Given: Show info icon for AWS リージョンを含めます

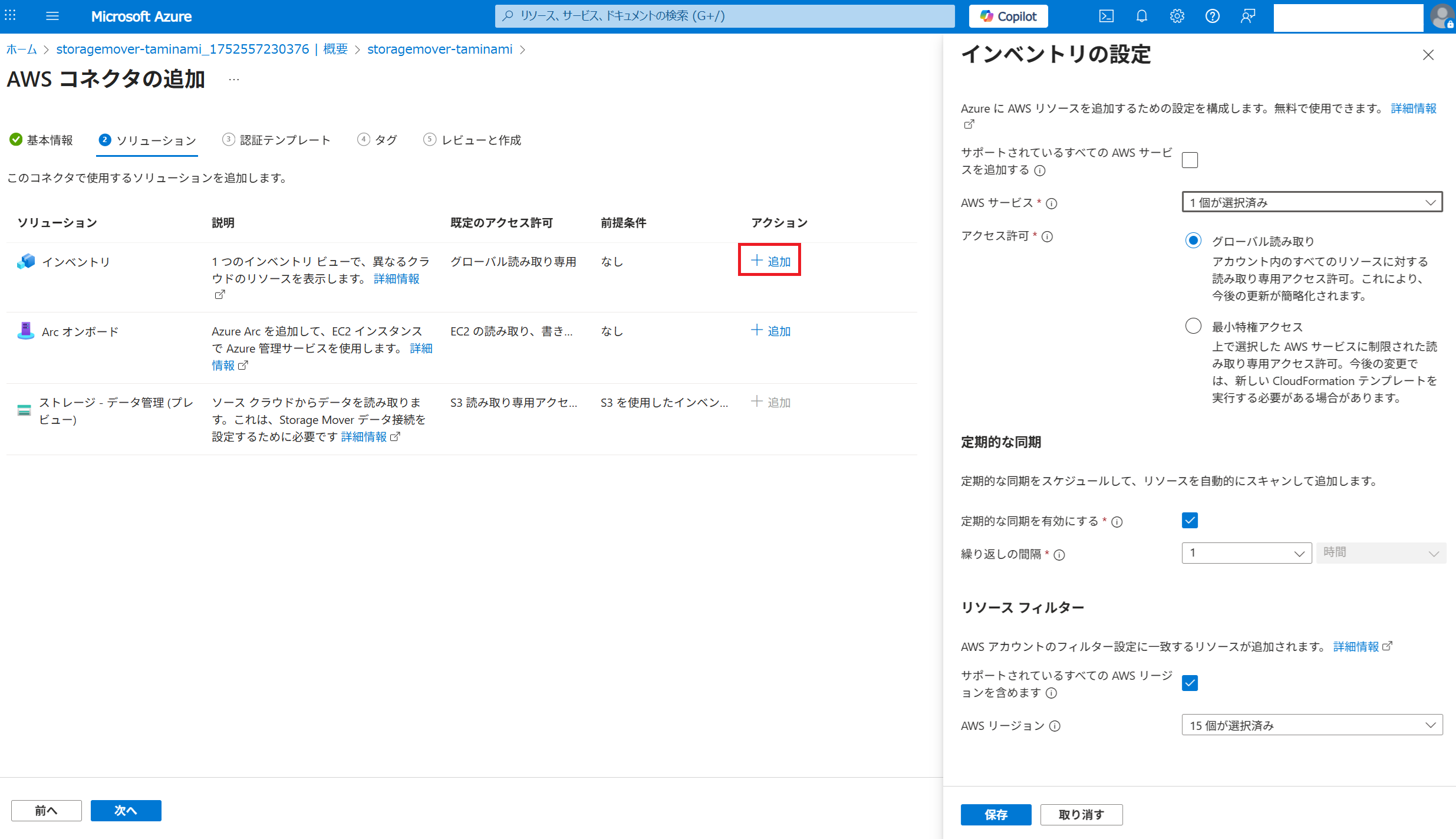Looking at the screenshot, I should coord(1051,693).
